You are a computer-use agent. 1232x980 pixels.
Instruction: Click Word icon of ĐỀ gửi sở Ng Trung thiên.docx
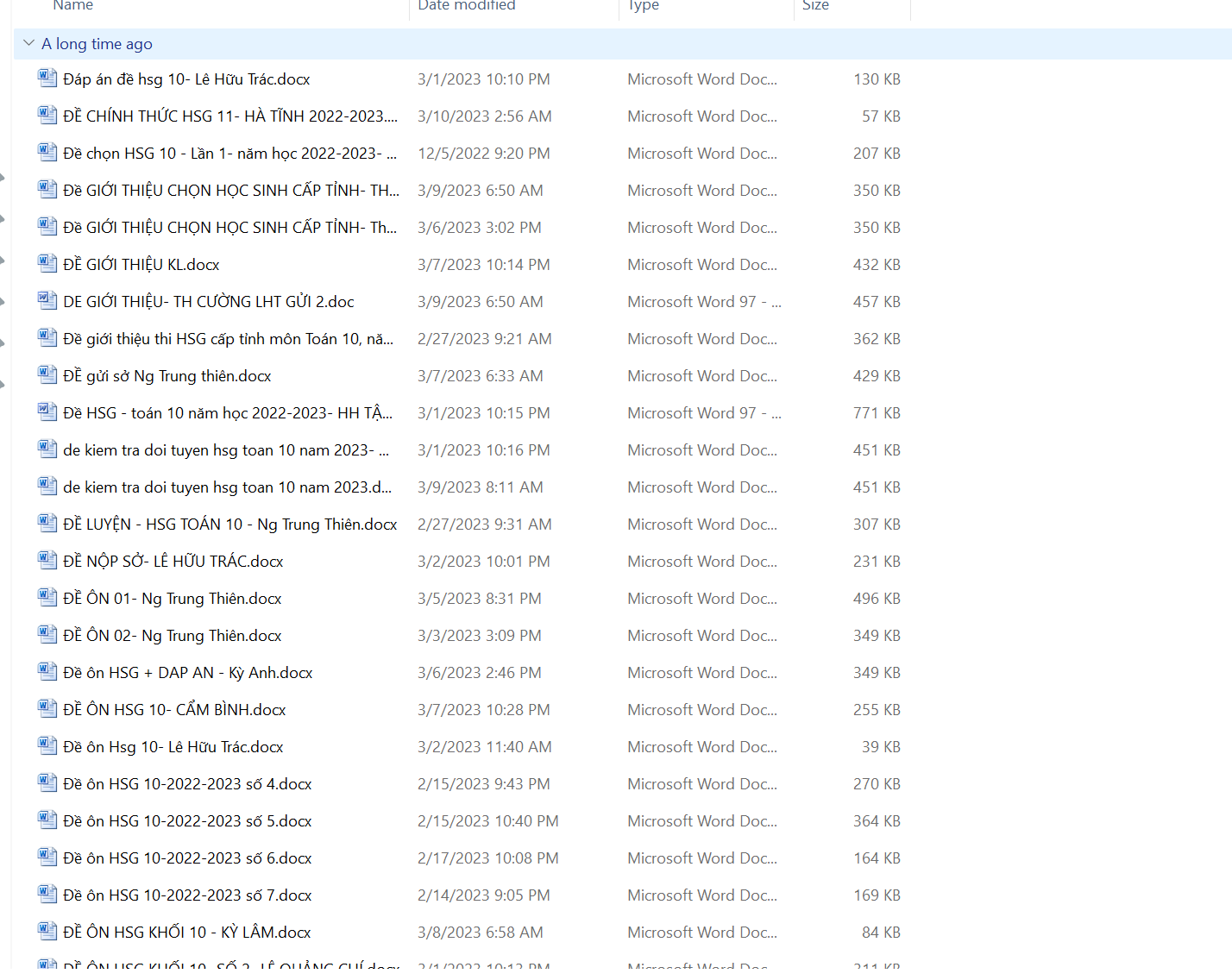[x=47, y=374]
